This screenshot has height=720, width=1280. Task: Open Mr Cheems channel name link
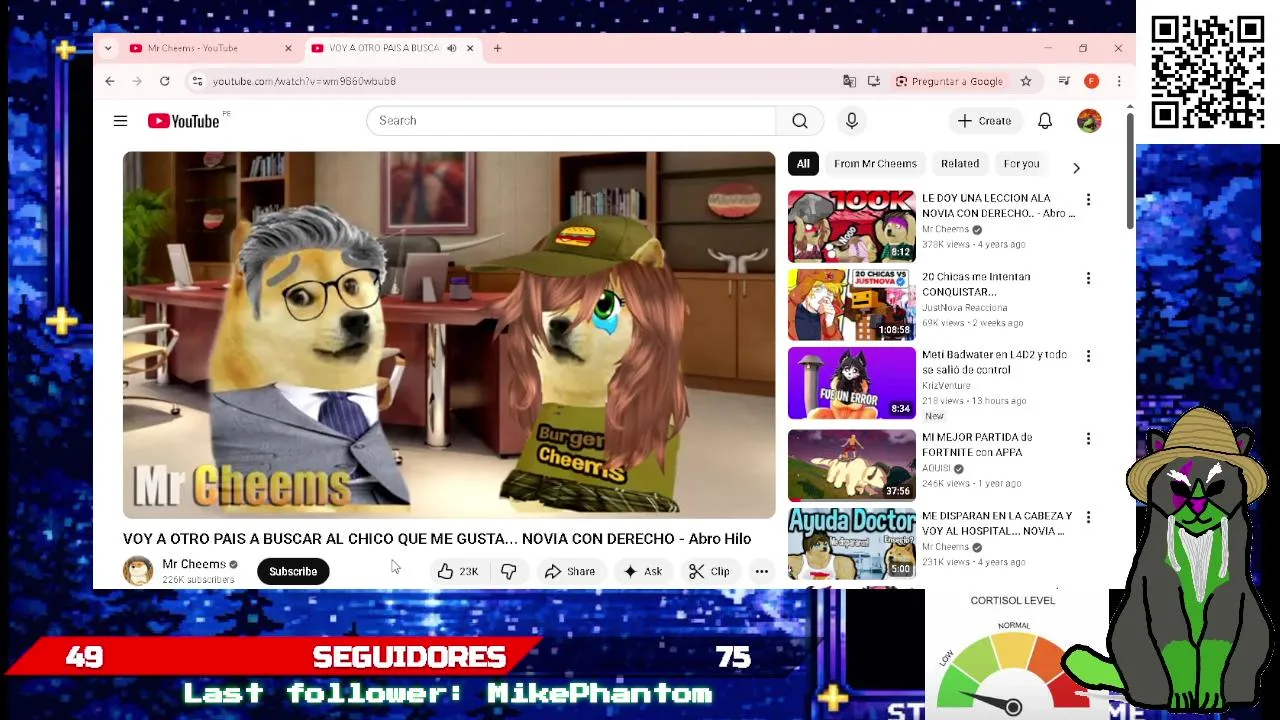[194, 564]
